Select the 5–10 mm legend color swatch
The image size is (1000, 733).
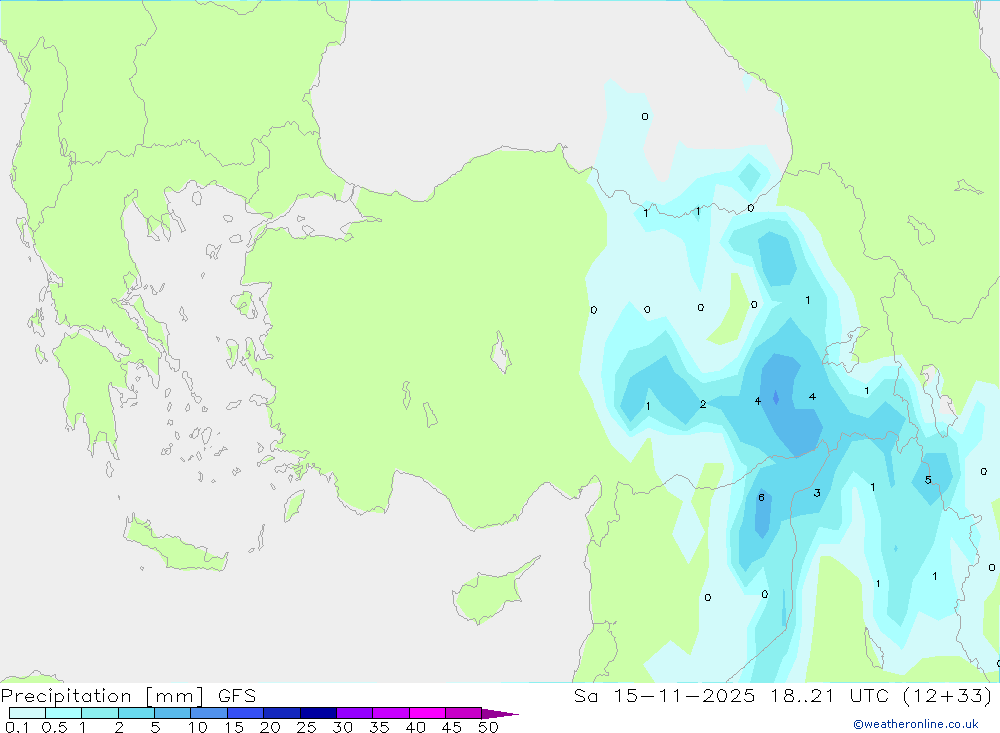click(172, 713)
